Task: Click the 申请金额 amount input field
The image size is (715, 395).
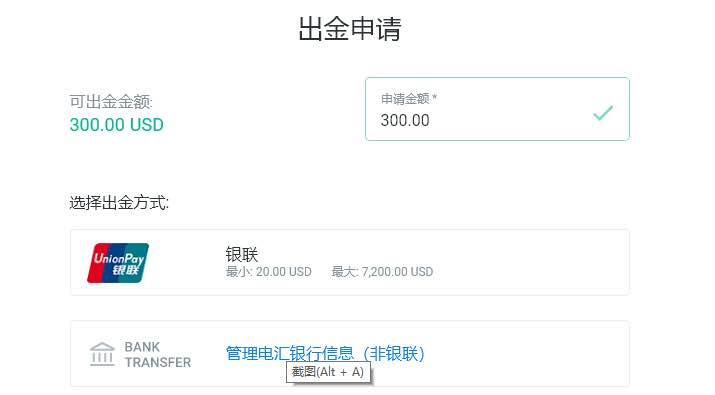Action: (497, 109)
